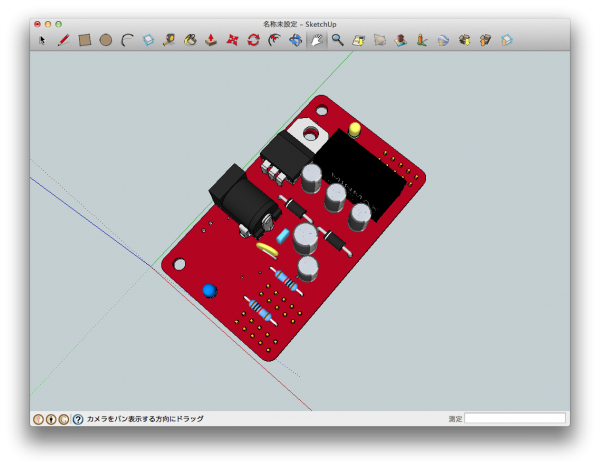Open help via status bar question mark

pyautogui.click(x=78, y=419)
